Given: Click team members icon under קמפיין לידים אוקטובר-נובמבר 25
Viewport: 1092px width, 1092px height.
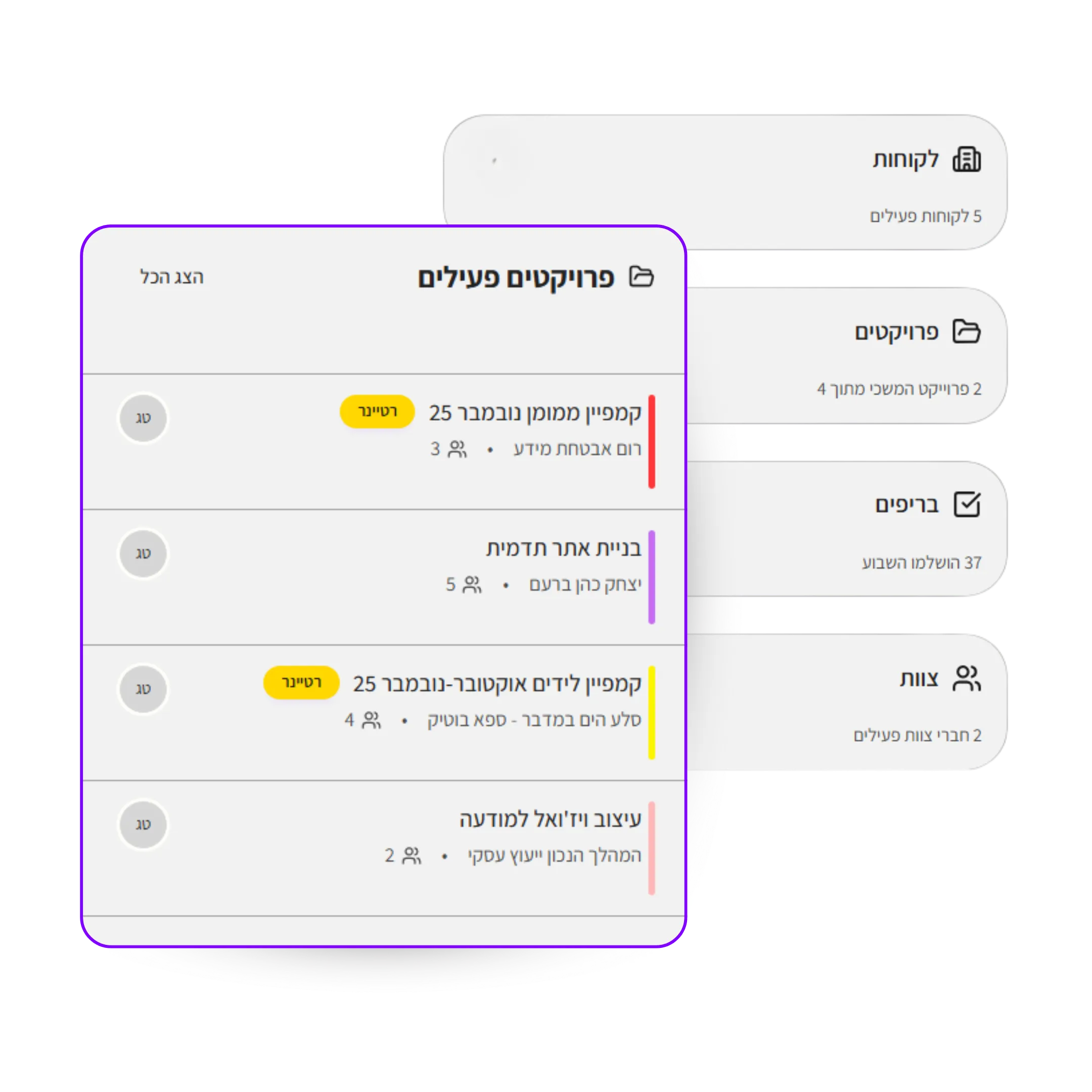Looking at the screenshot, I should pyautogui.click(x=372, y=720).
